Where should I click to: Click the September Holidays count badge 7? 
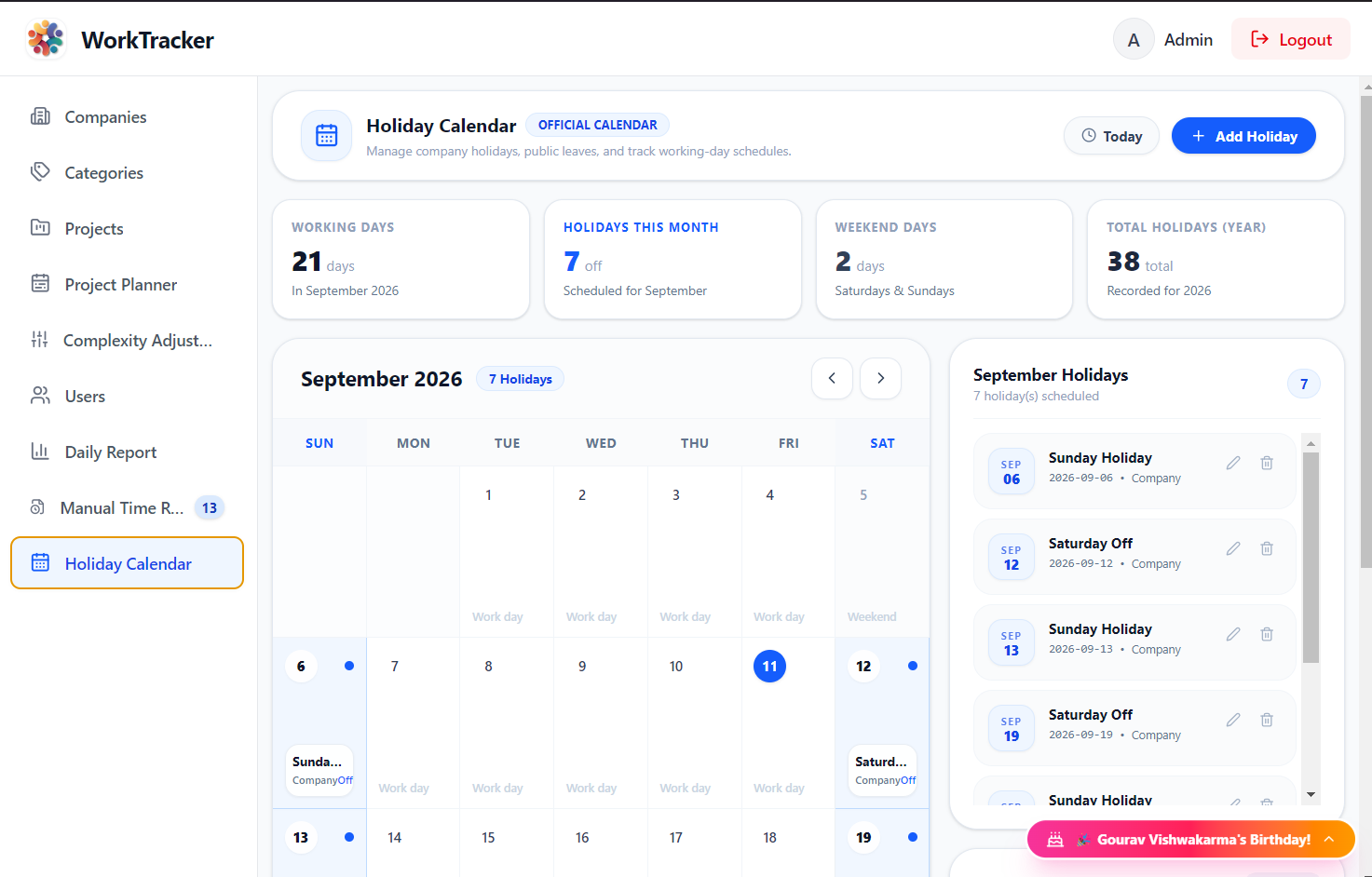click(x=1304, y=384)
